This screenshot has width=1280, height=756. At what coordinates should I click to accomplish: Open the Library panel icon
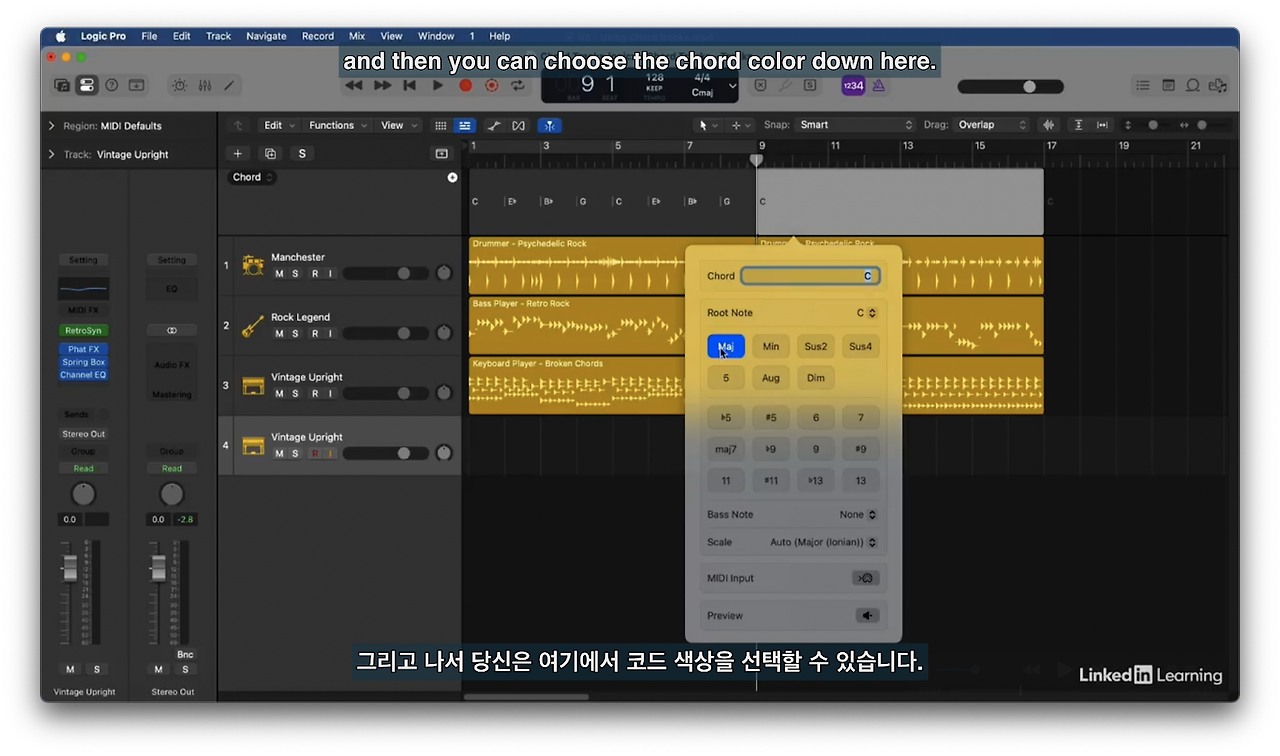tap(62, 86)
